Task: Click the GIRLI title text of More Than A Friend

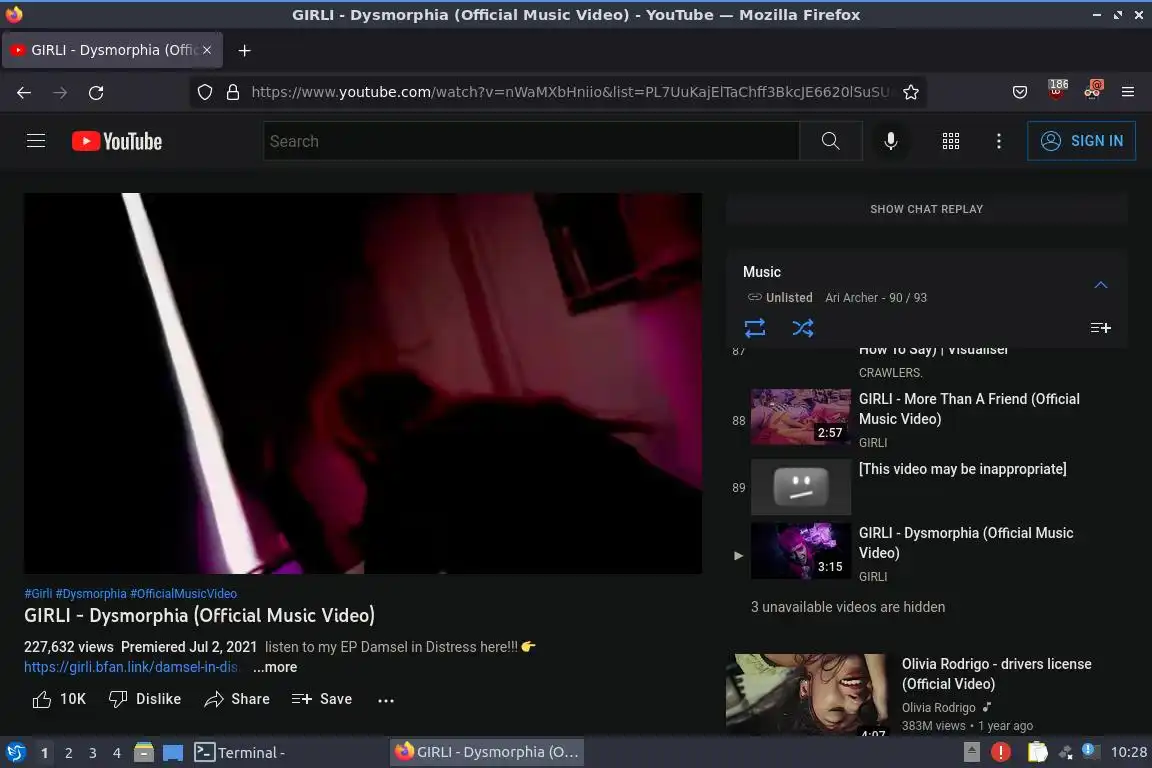Action: (969, 409)
